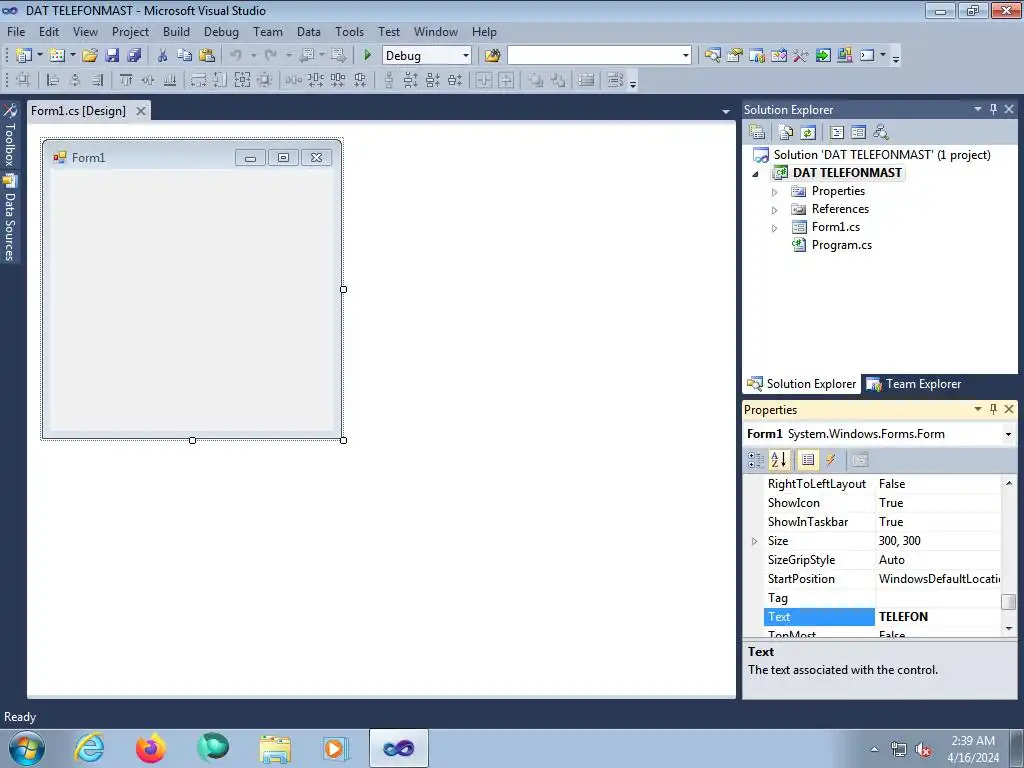Image resolution: width=1024 pixels, height=768 pixels.
Task: Expand the Form1.cs node
Action: point(775,228)
